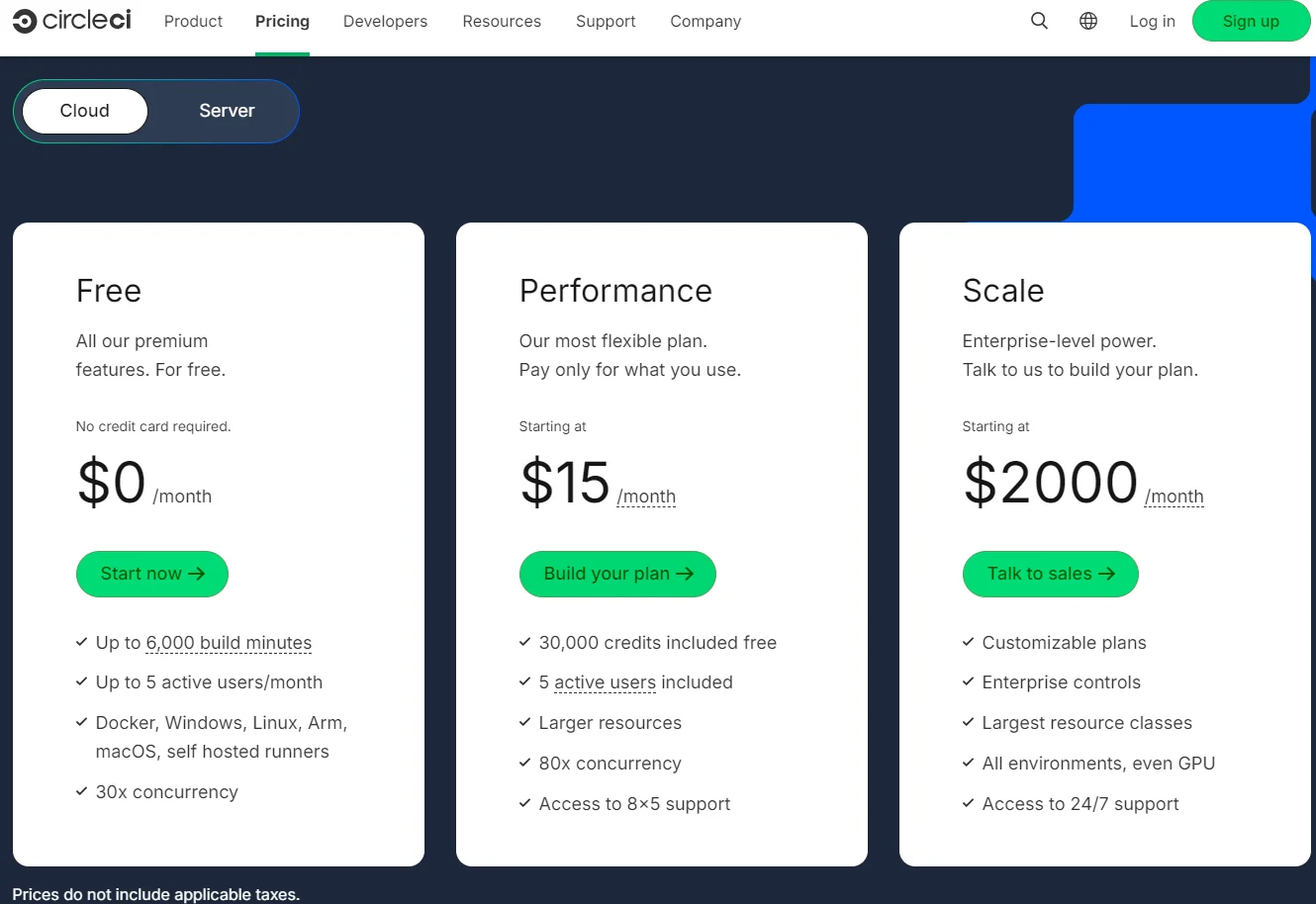The width and height of the screenshot is (1316, 904).
Task: Open the Product menu
Action: click(193, 21)
